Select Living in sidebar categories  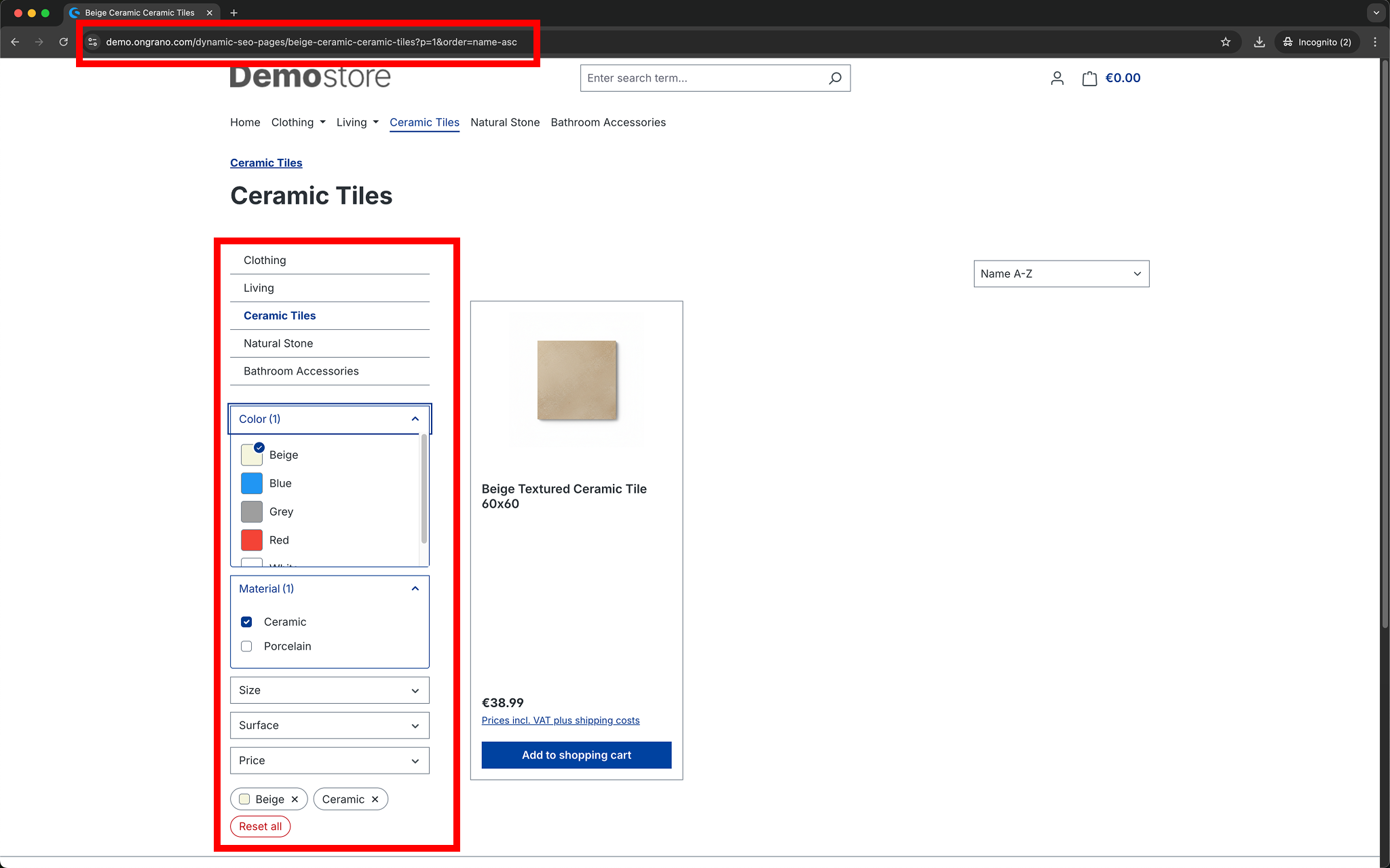(330, 288)
